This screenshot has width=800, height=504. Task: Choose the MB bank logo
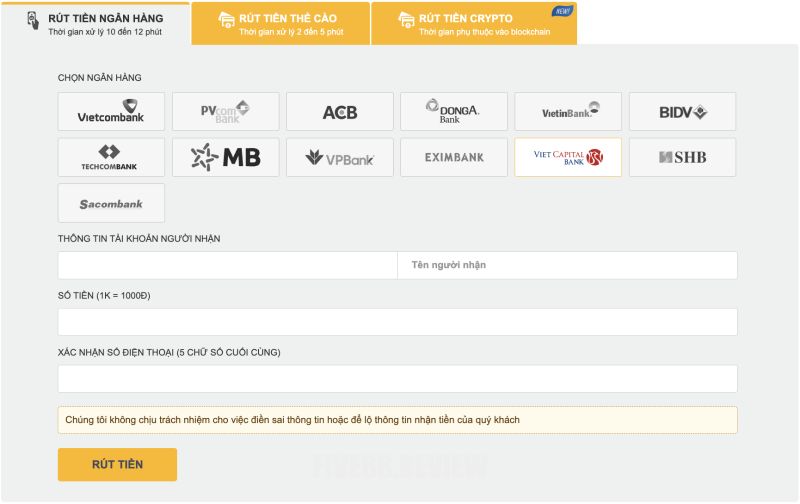coord(225,157)
